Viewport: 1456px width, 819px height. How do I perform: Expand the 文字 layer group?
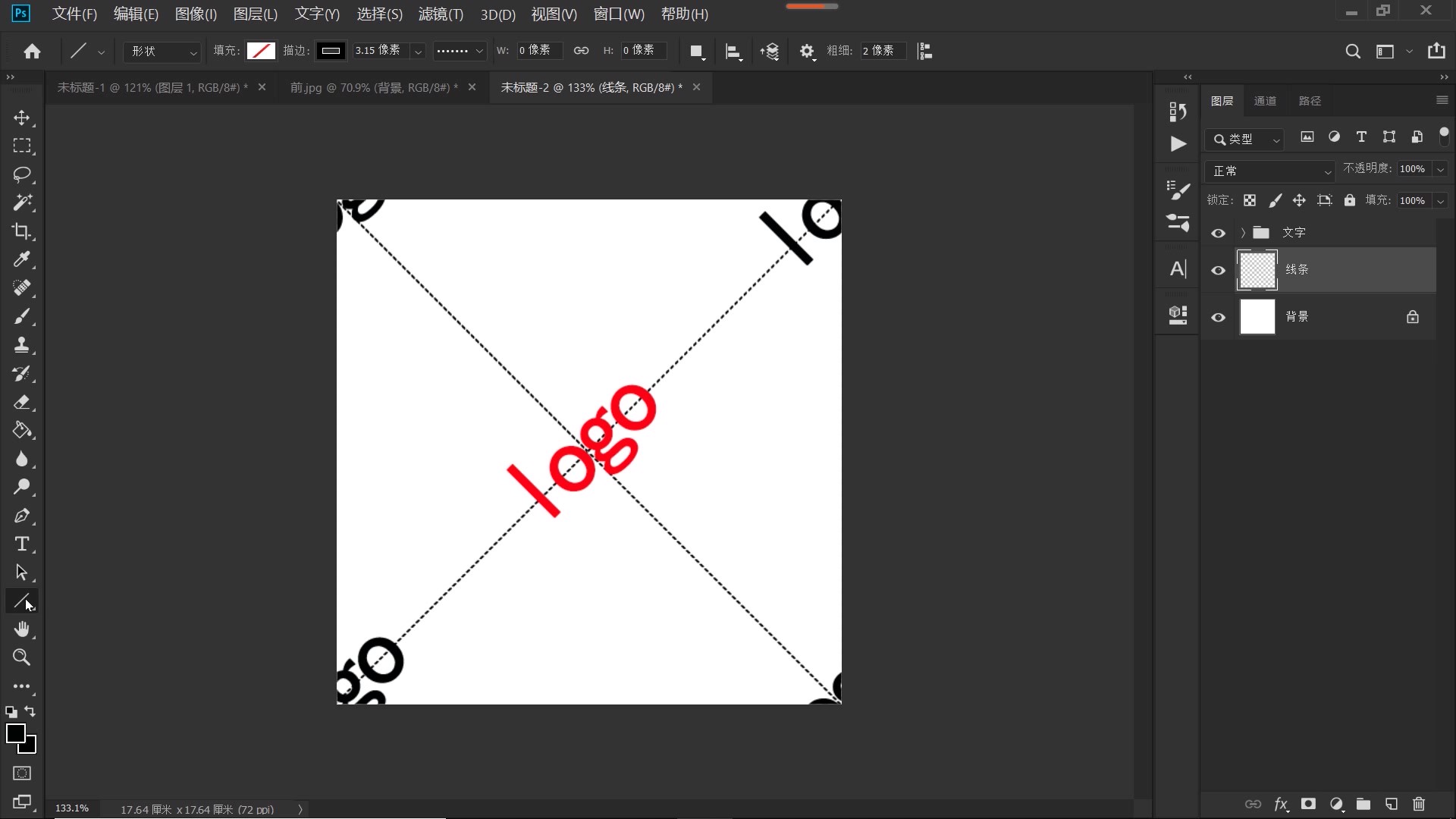1242,233
